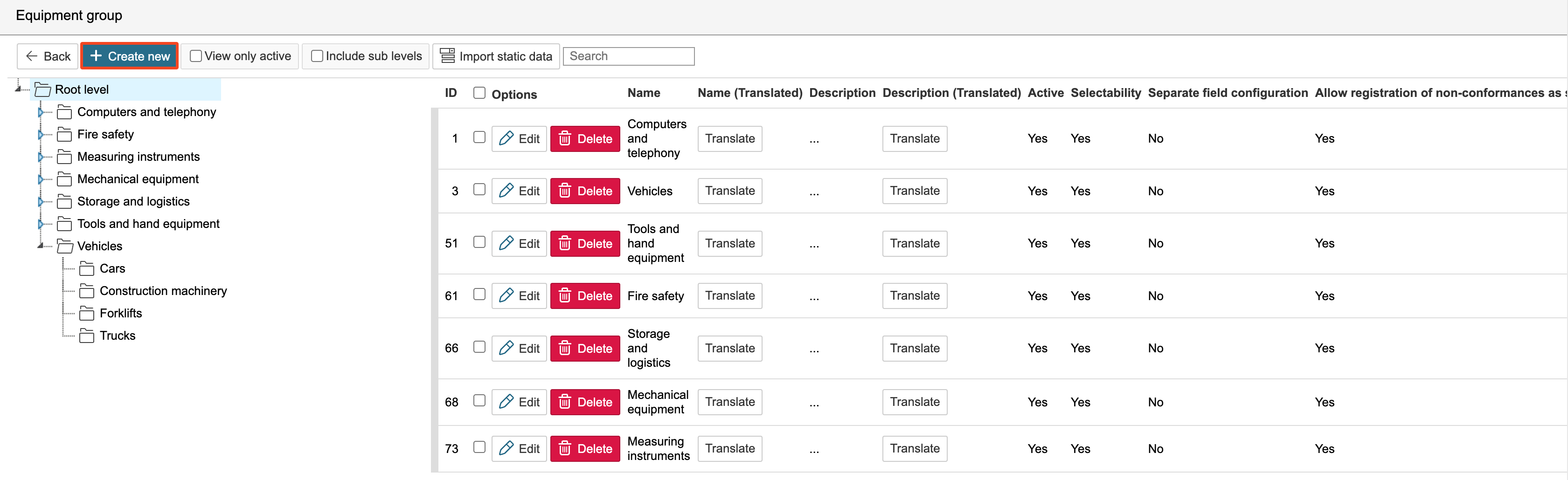The width and height of the screenshot is (1568, 480).
Task: Click the plus icon on Create new
Action: coord(96,56)
